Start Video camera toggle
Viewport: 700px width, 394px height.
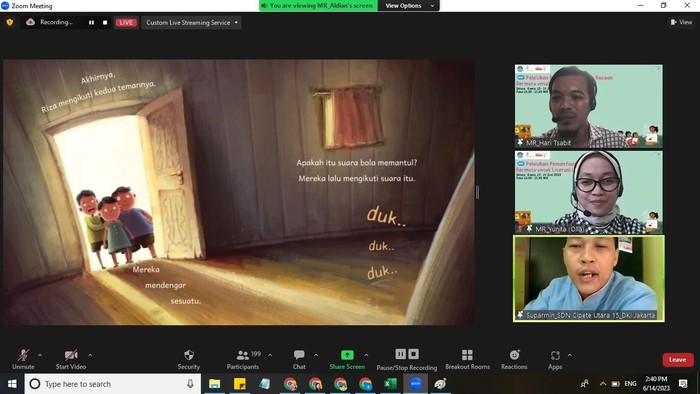71,359
